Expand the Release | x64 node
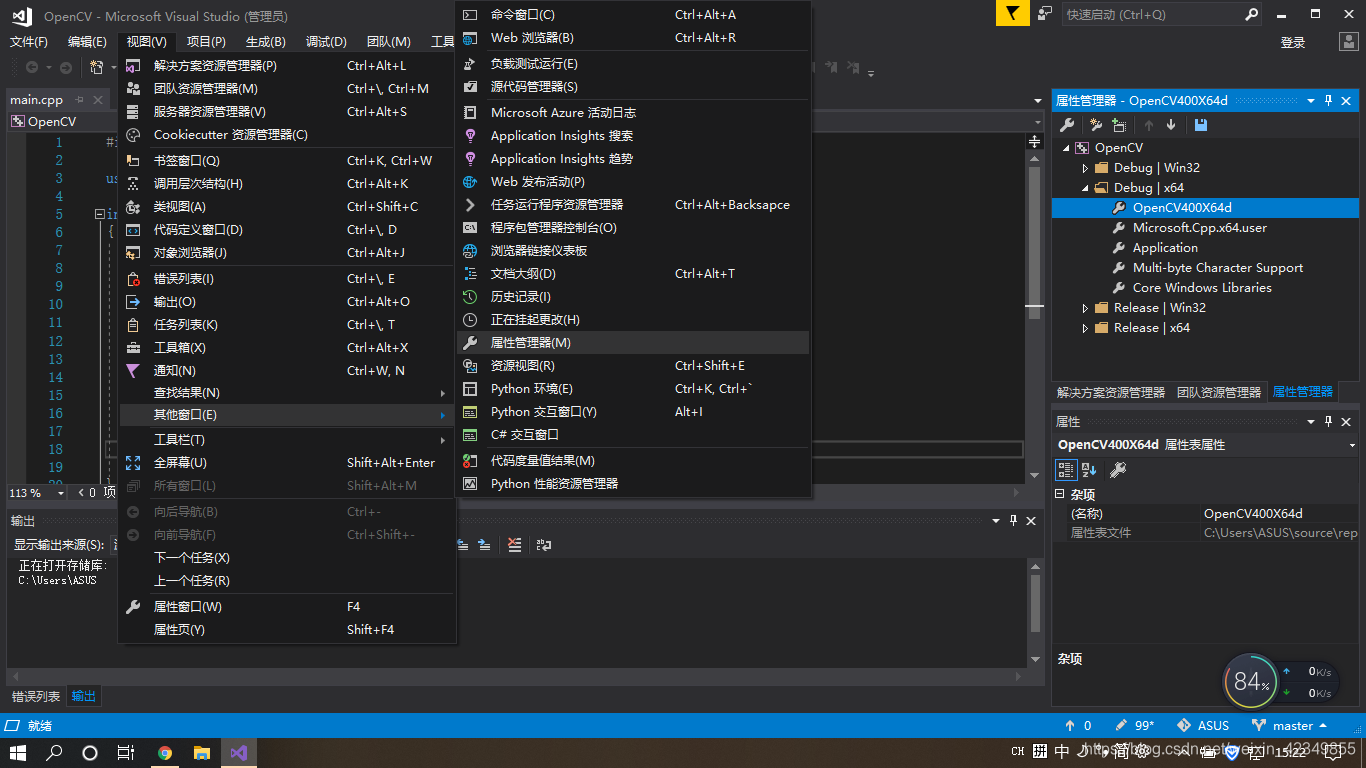This screenshot has width=1366, height=768. 1085,328
